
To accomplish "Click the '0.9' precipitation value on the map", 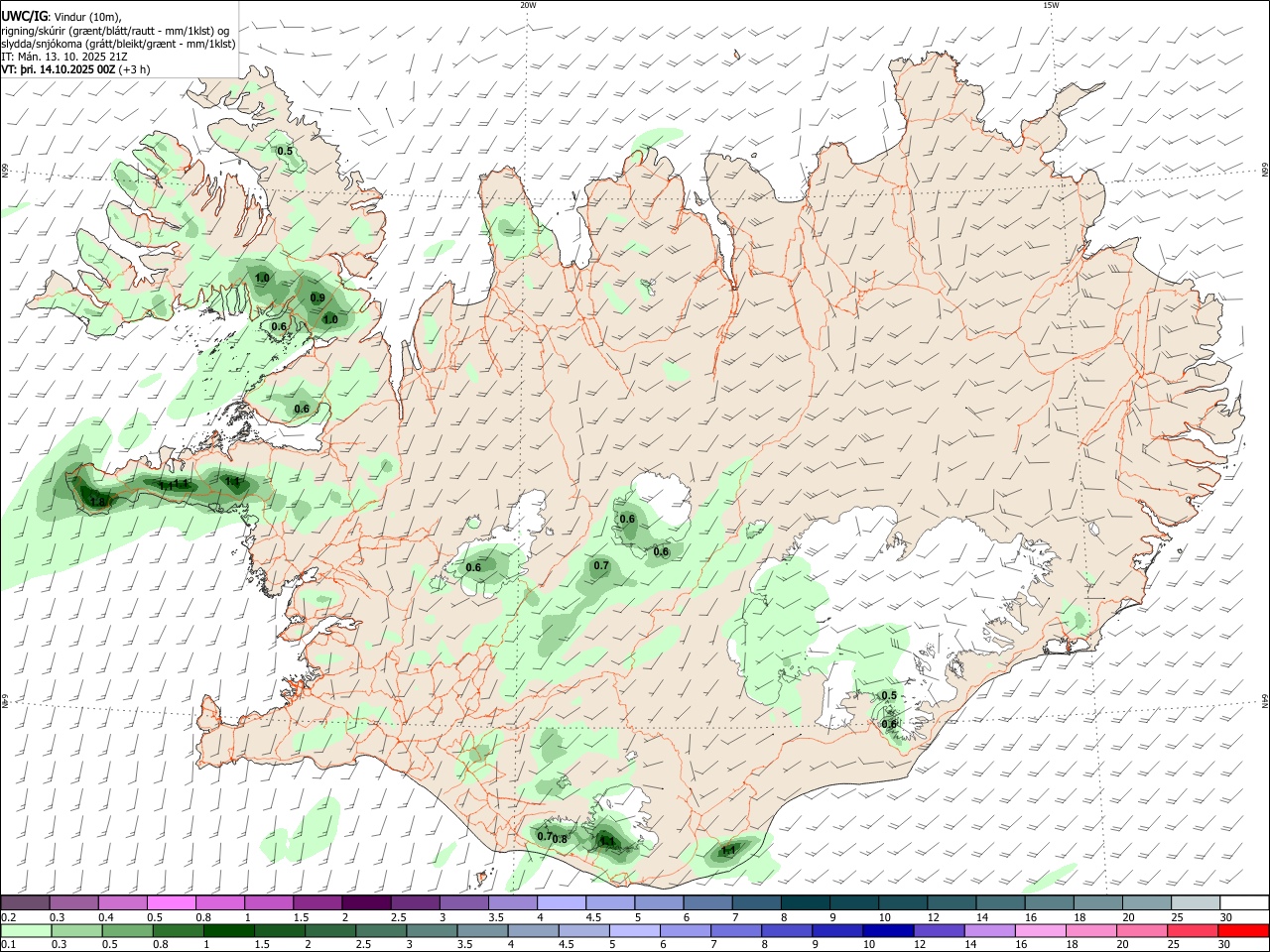I will [x=317, y=297].
